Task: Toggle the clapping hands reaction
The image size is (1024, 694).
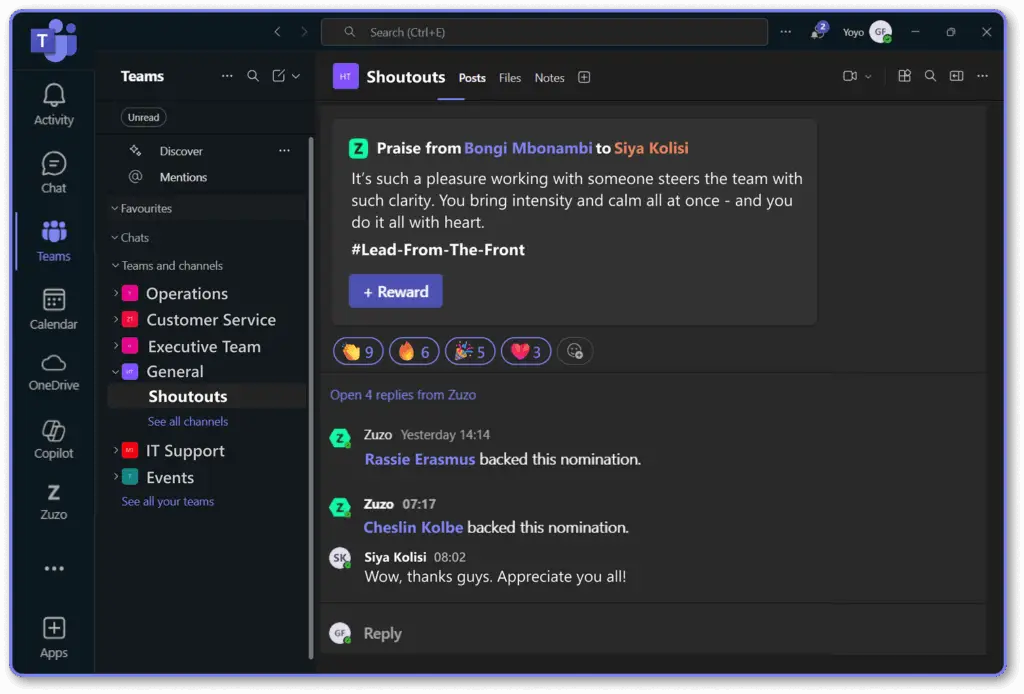Action: [357, 351]
